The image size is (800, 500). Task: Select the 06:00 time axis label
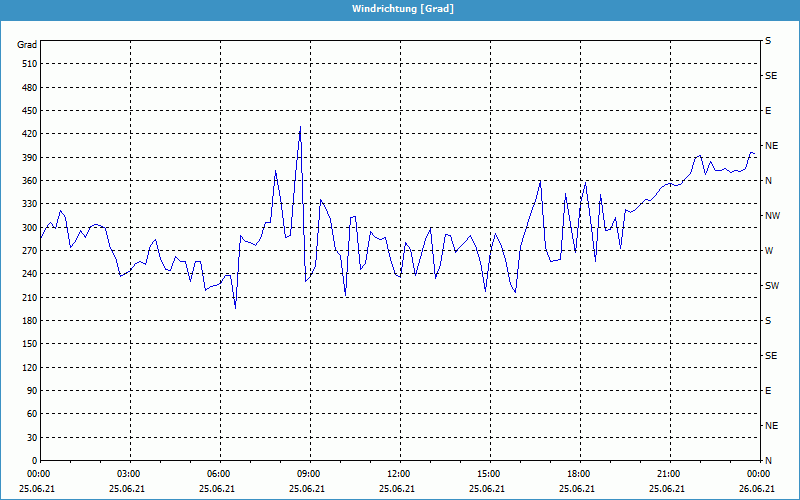tap(219, 474)
